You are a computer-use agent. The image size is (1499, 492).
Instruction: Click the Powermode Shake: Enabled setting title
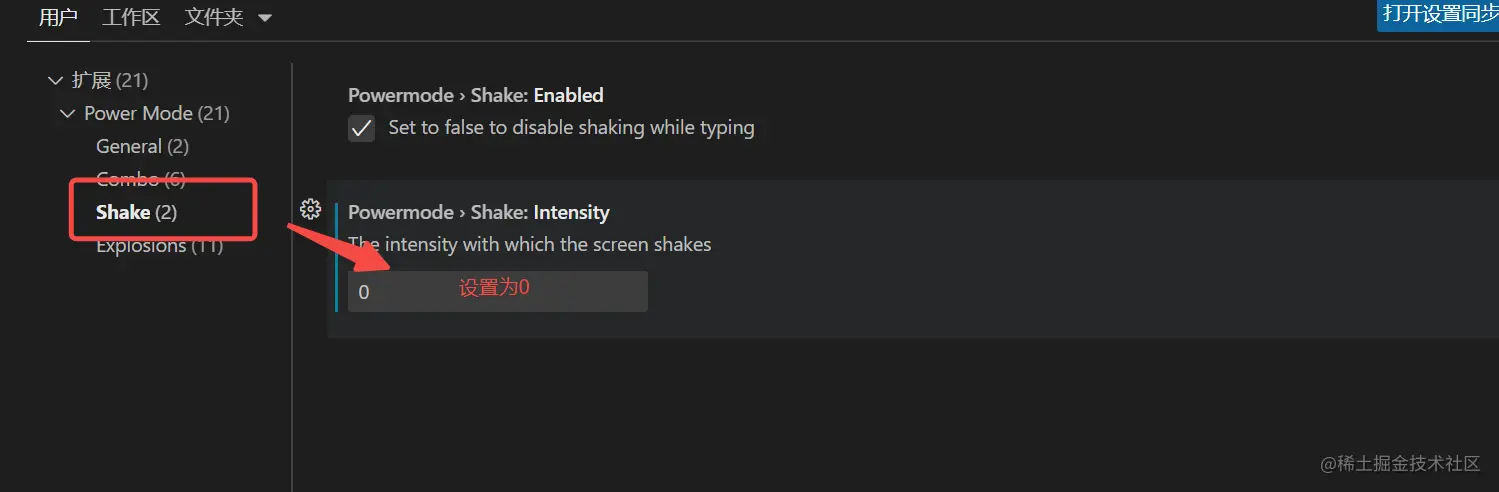[x=475, y=95]
